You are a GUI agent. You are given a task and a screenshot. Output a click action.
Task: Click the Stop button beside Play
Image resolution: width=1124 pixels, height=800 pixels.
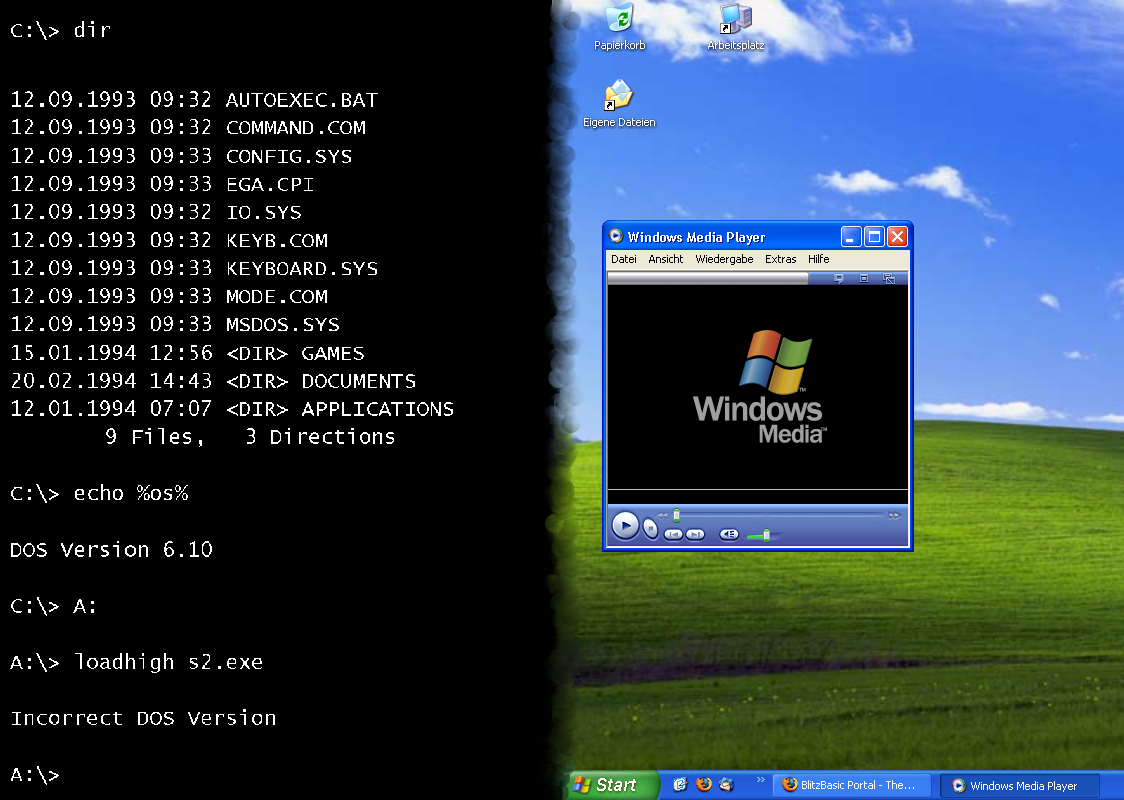[x=651, y=529]
